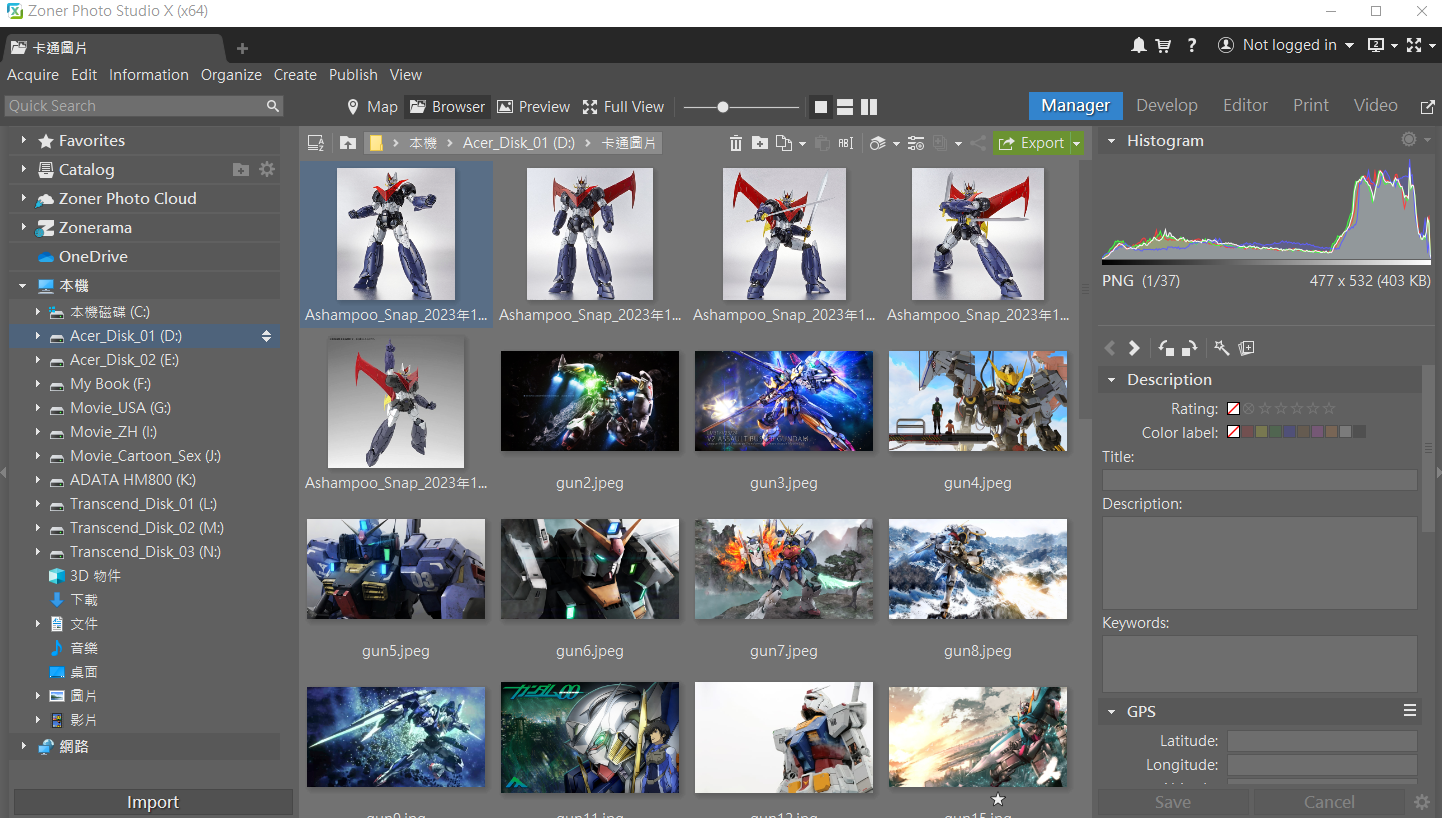The height and width of the screenshot is (818, 1442).
Task: Expand the Favorites section
Action: (x=24, y=141)
